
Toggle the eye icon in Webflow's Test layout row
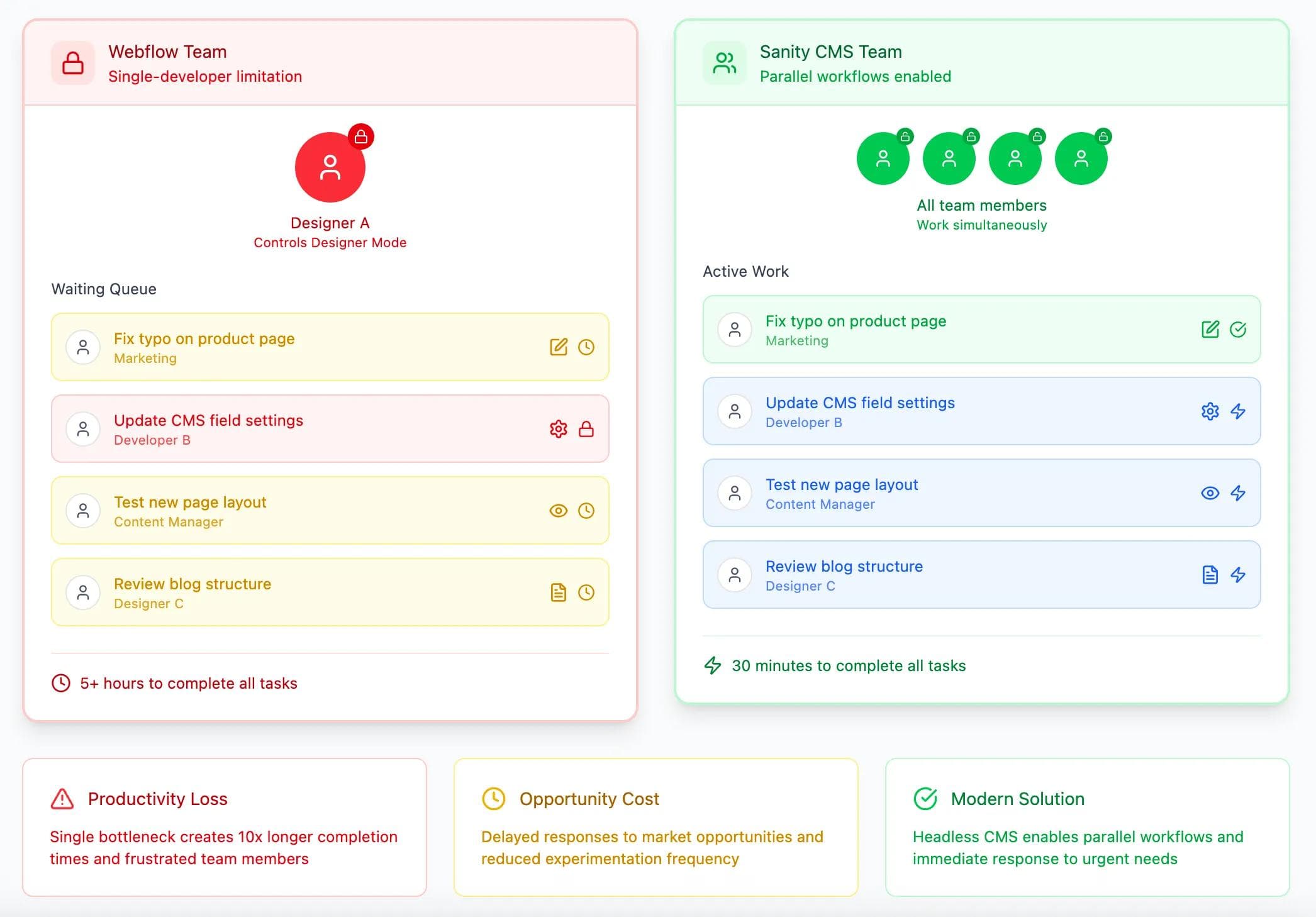coord(558,511)
